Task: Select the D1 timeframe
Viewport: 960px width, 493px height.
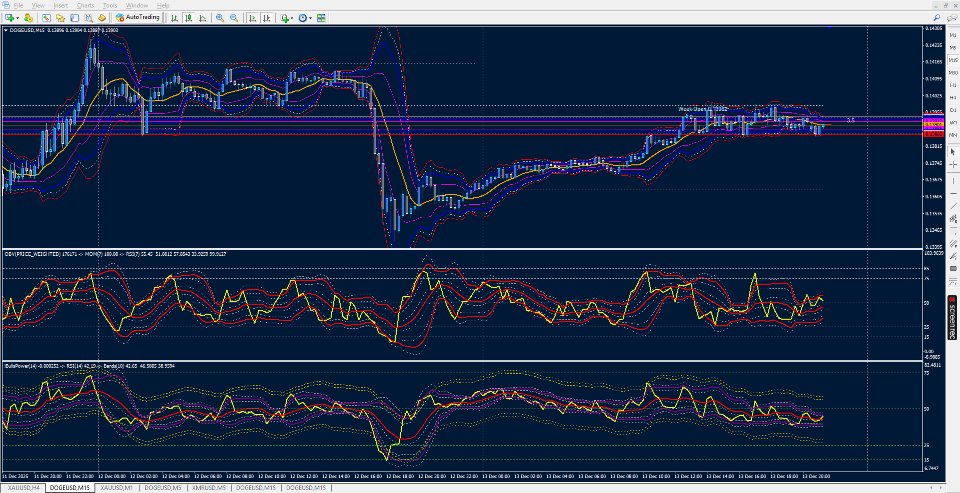Action: [x=953, y=110]
